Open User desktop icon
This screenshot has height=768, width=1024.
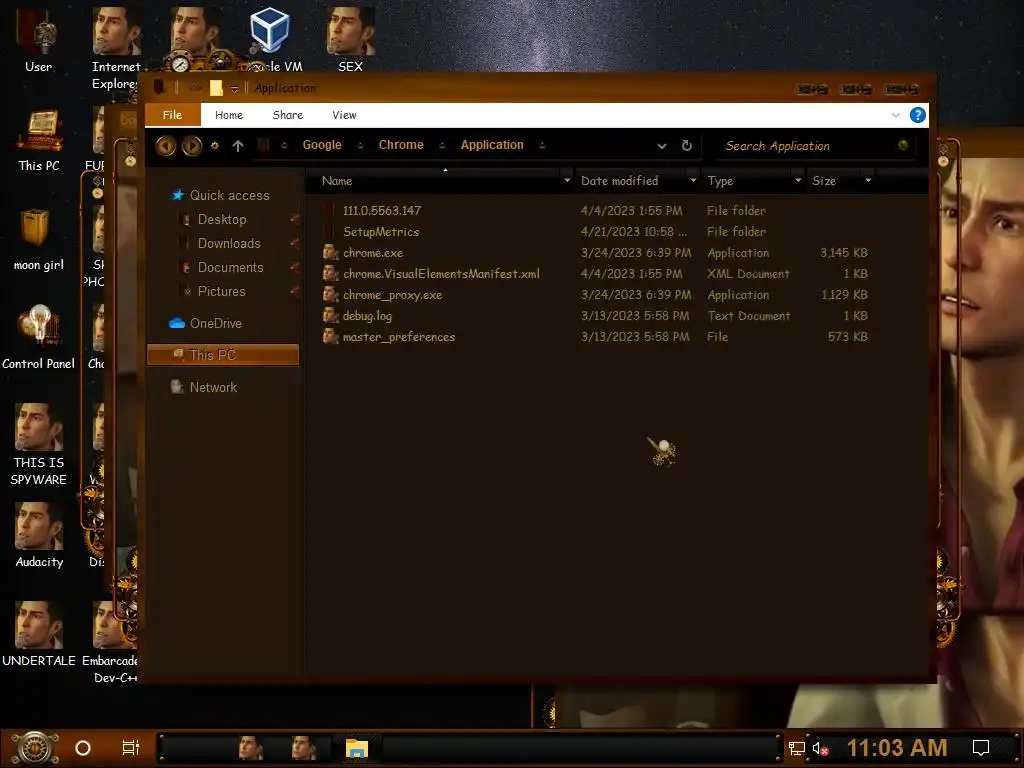click(x=38, y=40)
